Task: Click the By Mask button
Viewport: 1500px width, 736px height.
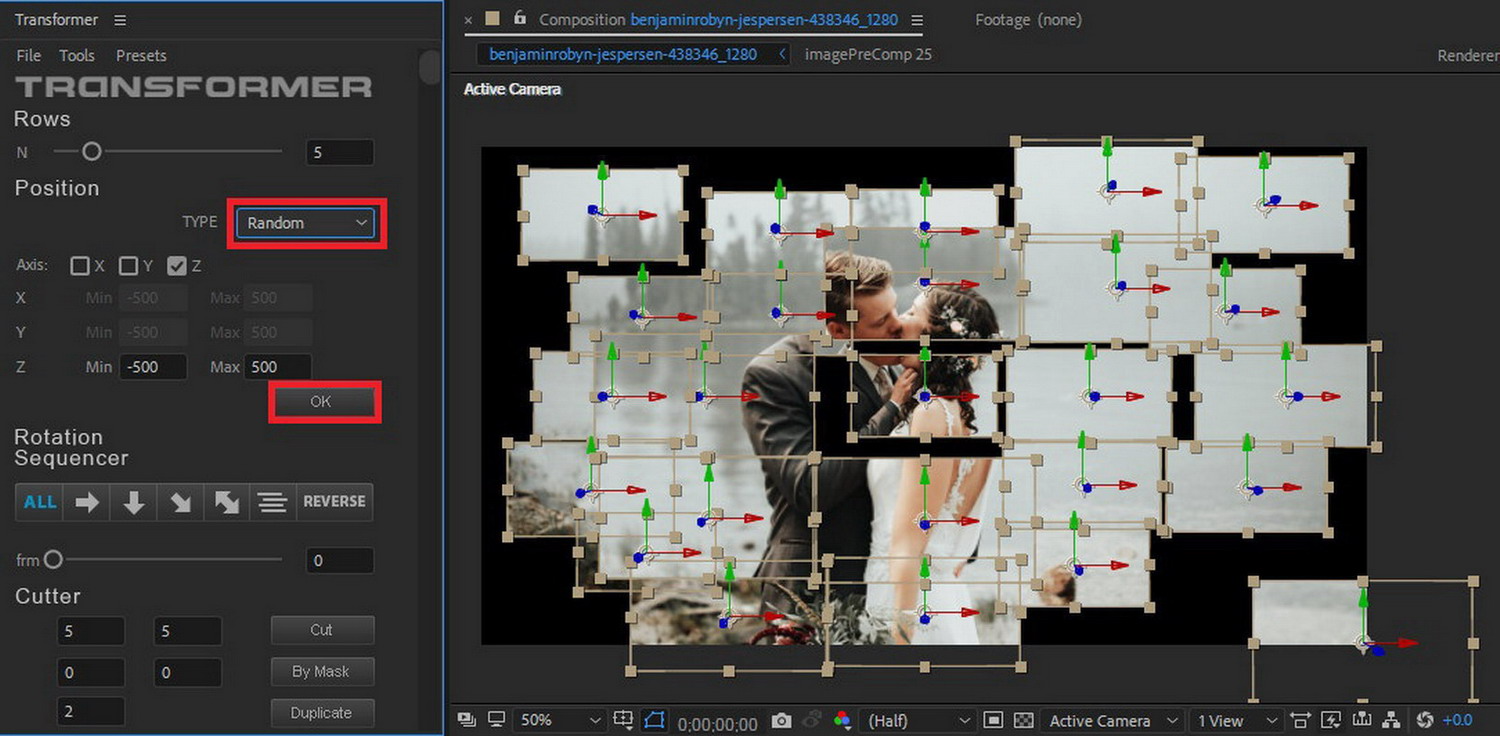Action: pyautogui.click(x=322, y=672)
